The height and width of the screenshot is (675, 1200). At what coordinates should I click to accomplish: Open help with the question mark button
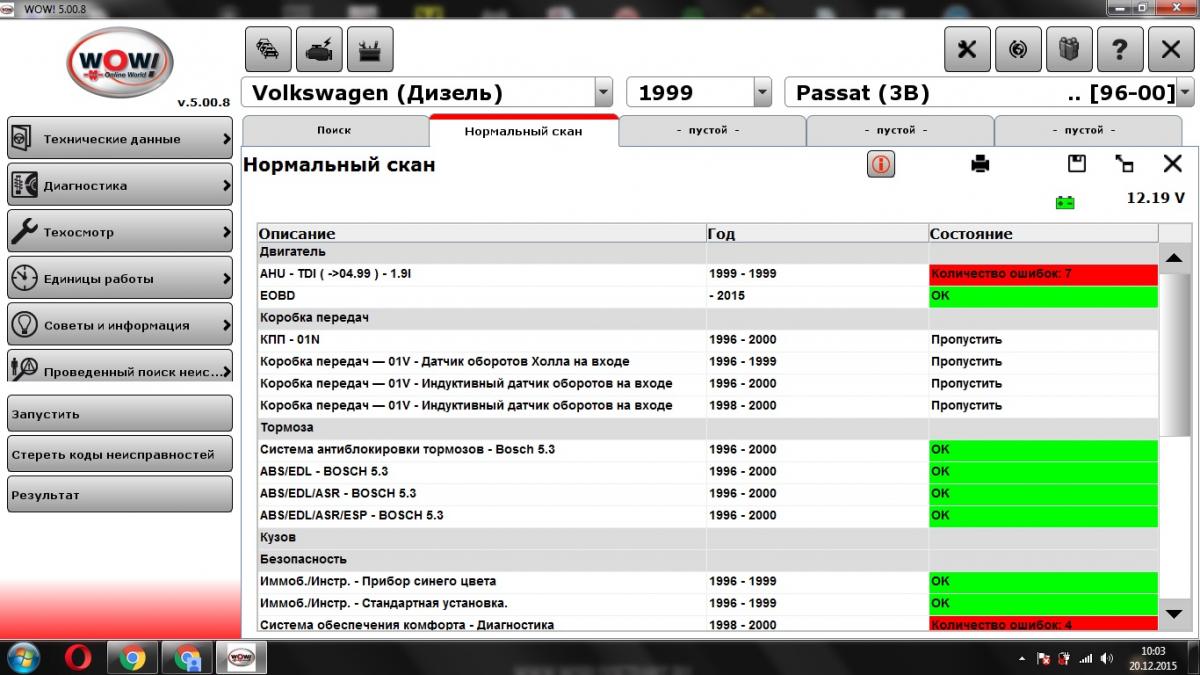click(1120, 49)
